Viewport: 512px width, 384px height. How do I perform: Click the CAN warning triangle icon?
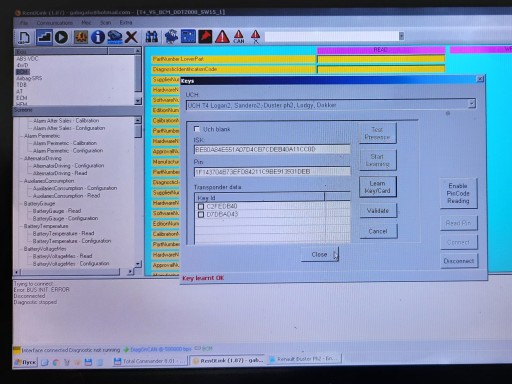click(239, 37)
